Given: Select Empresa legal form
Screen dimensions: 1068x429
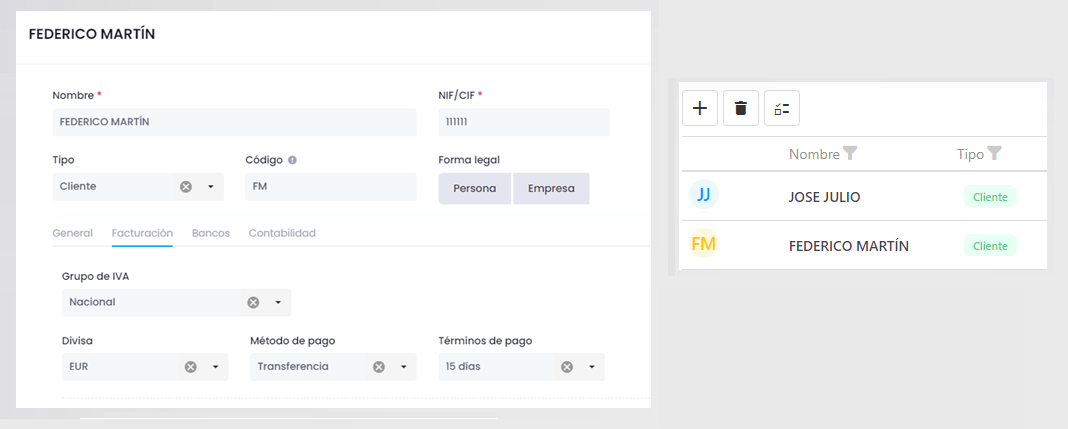Looking at the screenshot, I should coord(551,189).
